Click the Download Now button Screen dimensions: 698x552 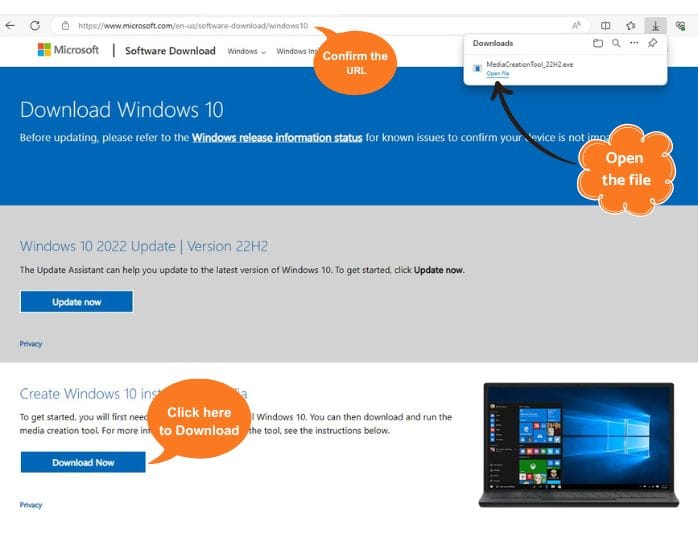coord(83,462)
